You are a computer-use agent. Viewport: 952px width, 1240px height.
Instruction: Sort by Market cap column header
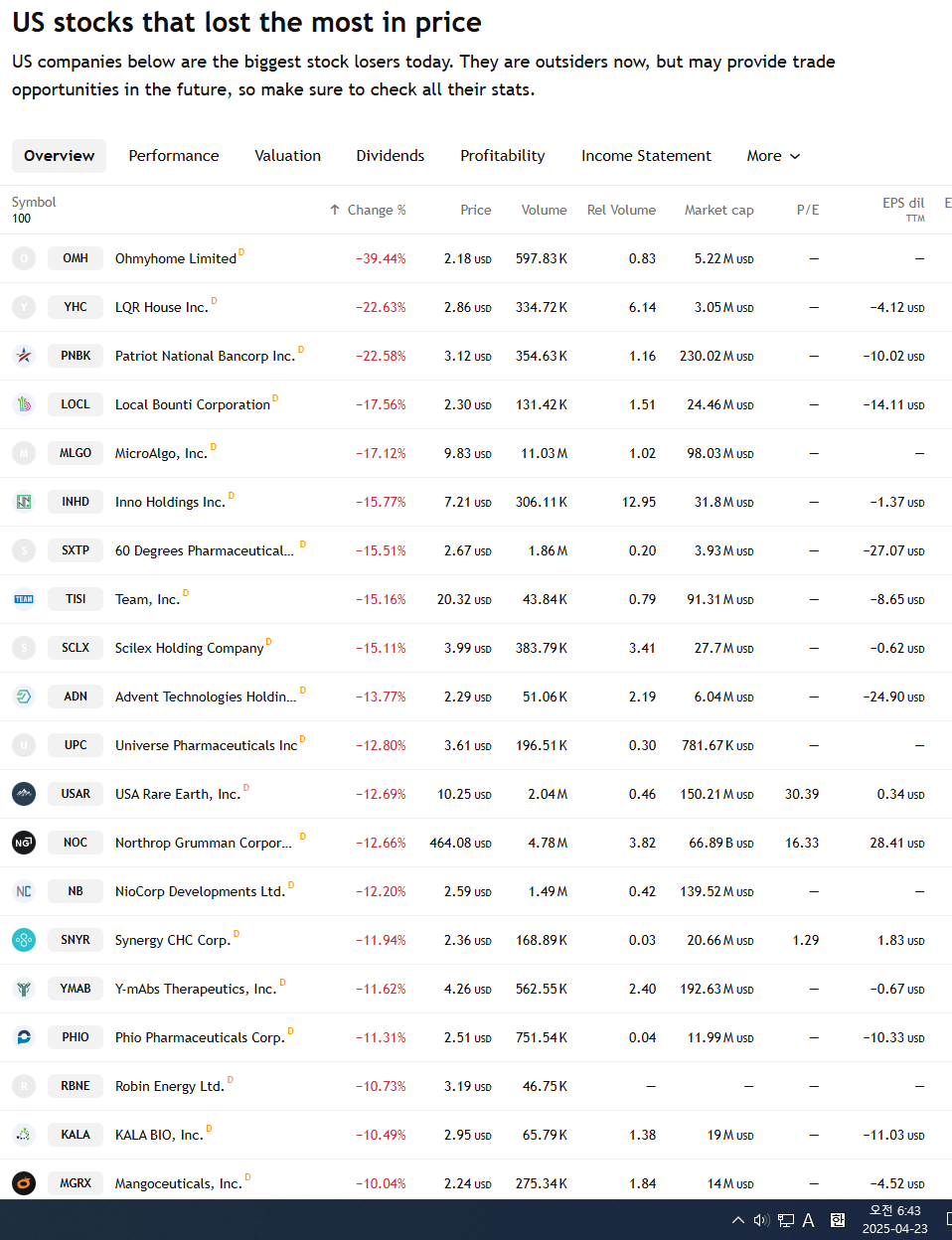pos(719,210)
